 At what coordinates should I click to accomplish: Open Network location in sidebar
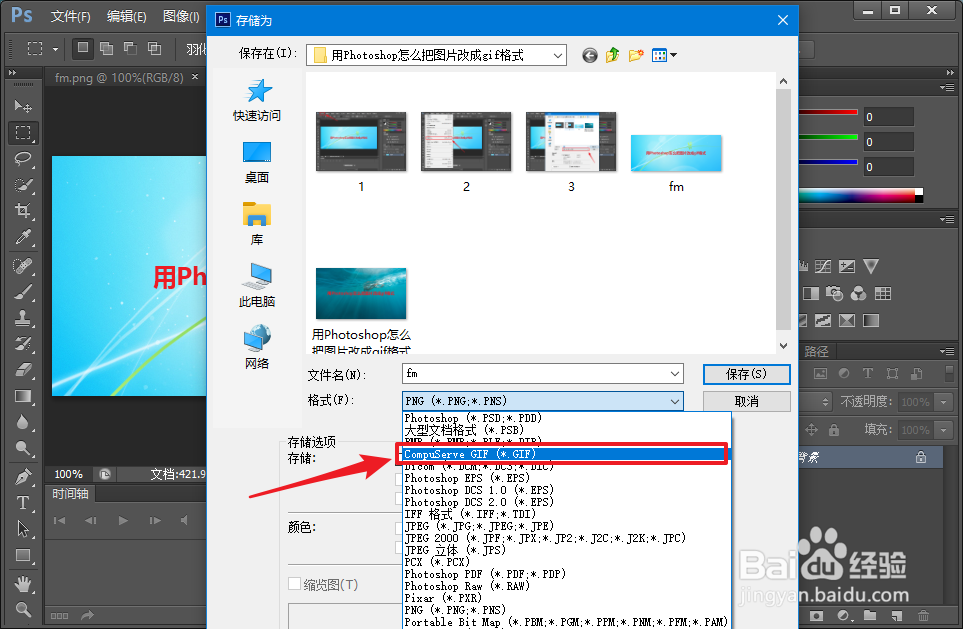pyautogui.click(x=257, y=348)
